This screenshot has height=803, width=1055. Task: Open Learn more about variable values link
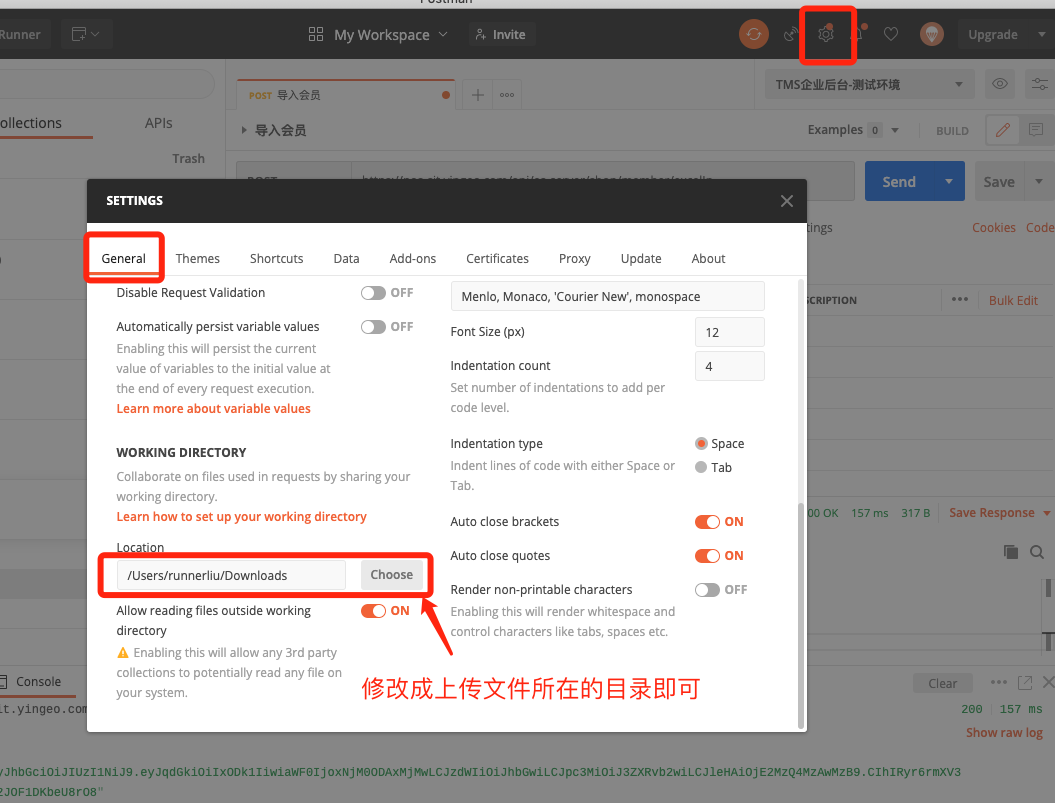(213, 409)
